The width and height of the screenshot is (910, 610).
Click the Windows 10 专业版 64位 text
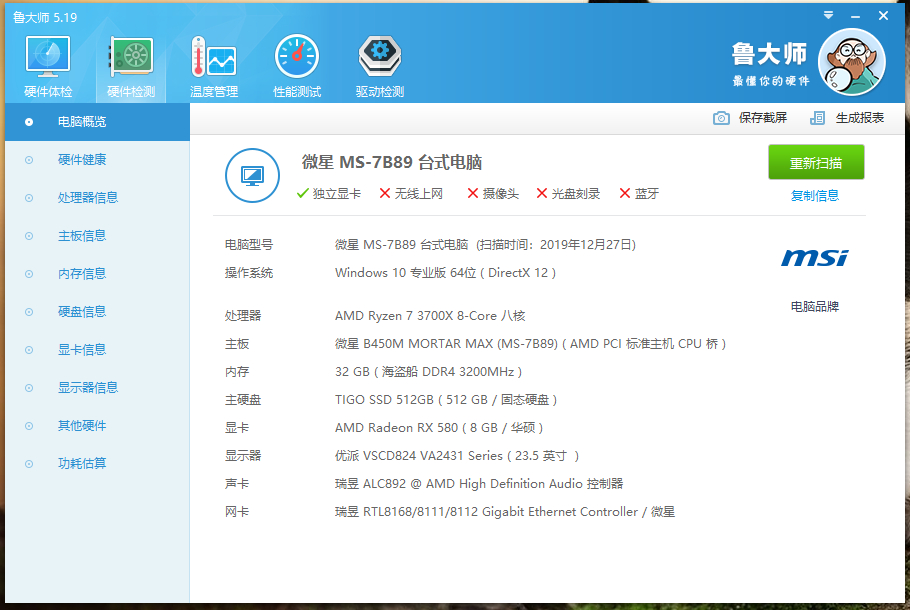[445, 273]
